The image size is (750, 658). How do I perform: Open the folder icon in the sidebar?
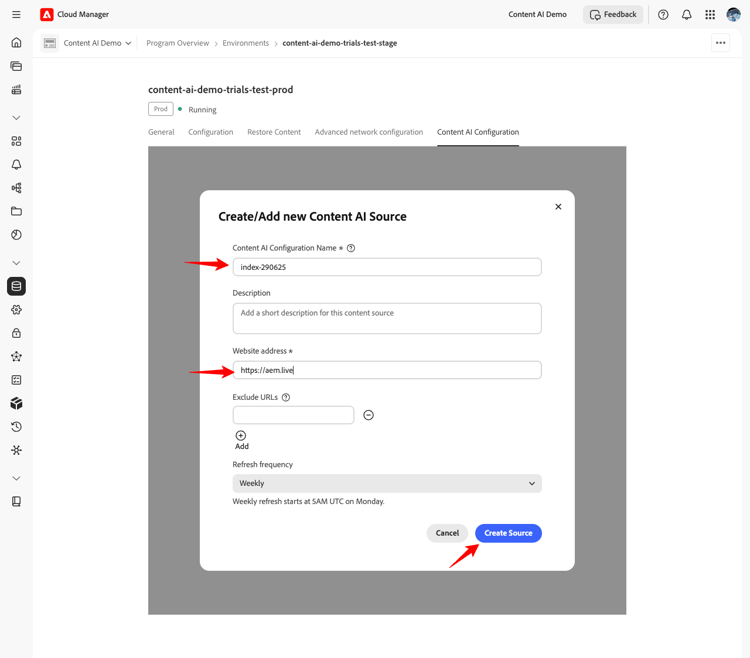pyautogui.click(x=16, y=211)
